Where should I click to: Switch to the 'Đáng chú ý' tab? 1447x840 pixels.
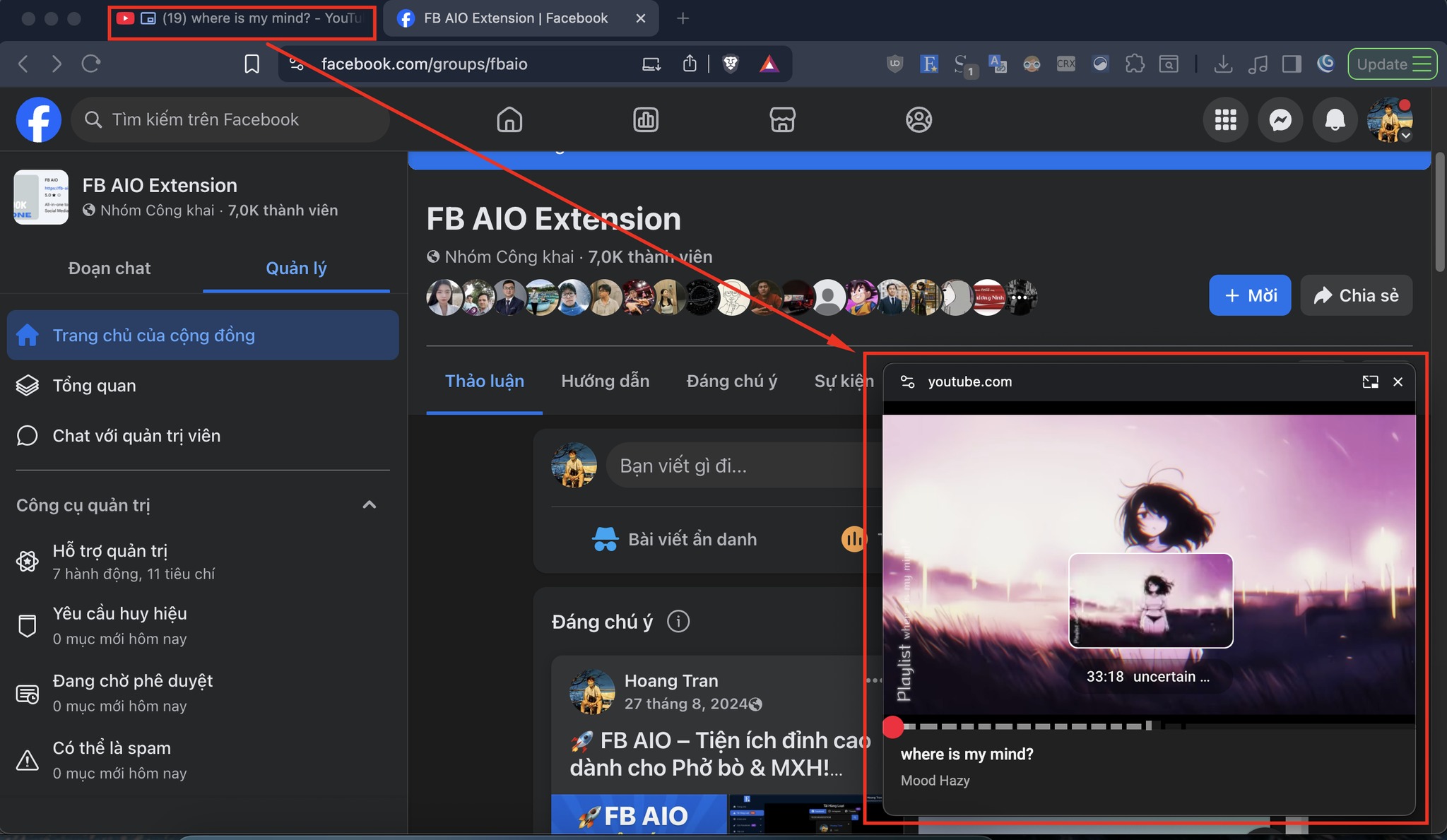[x=732, y=381]
